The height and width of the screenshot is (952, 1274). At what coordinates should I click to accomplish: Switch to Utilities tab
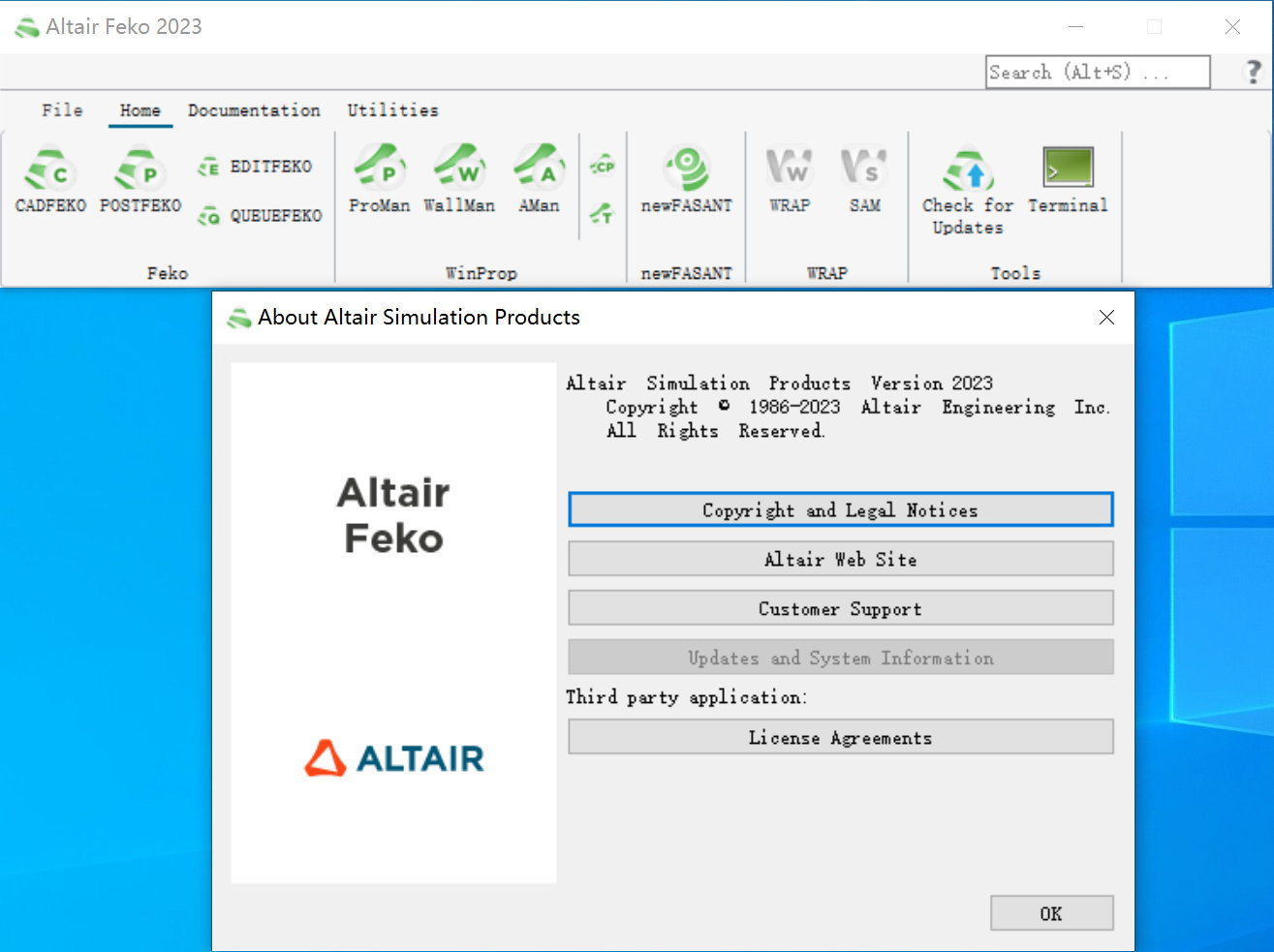click(x=392, y=110)
